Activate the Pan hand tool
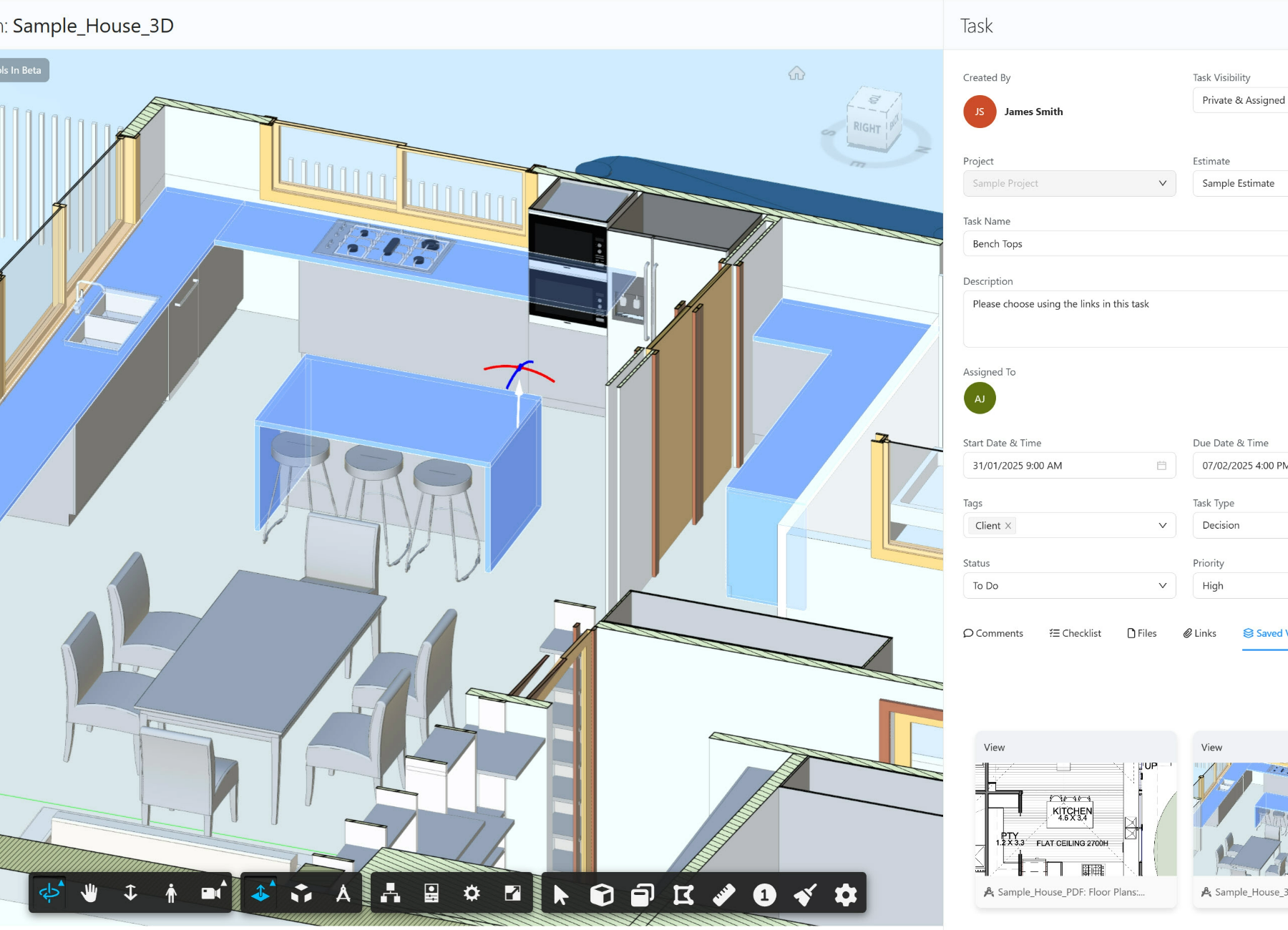 tap(89, 893)
